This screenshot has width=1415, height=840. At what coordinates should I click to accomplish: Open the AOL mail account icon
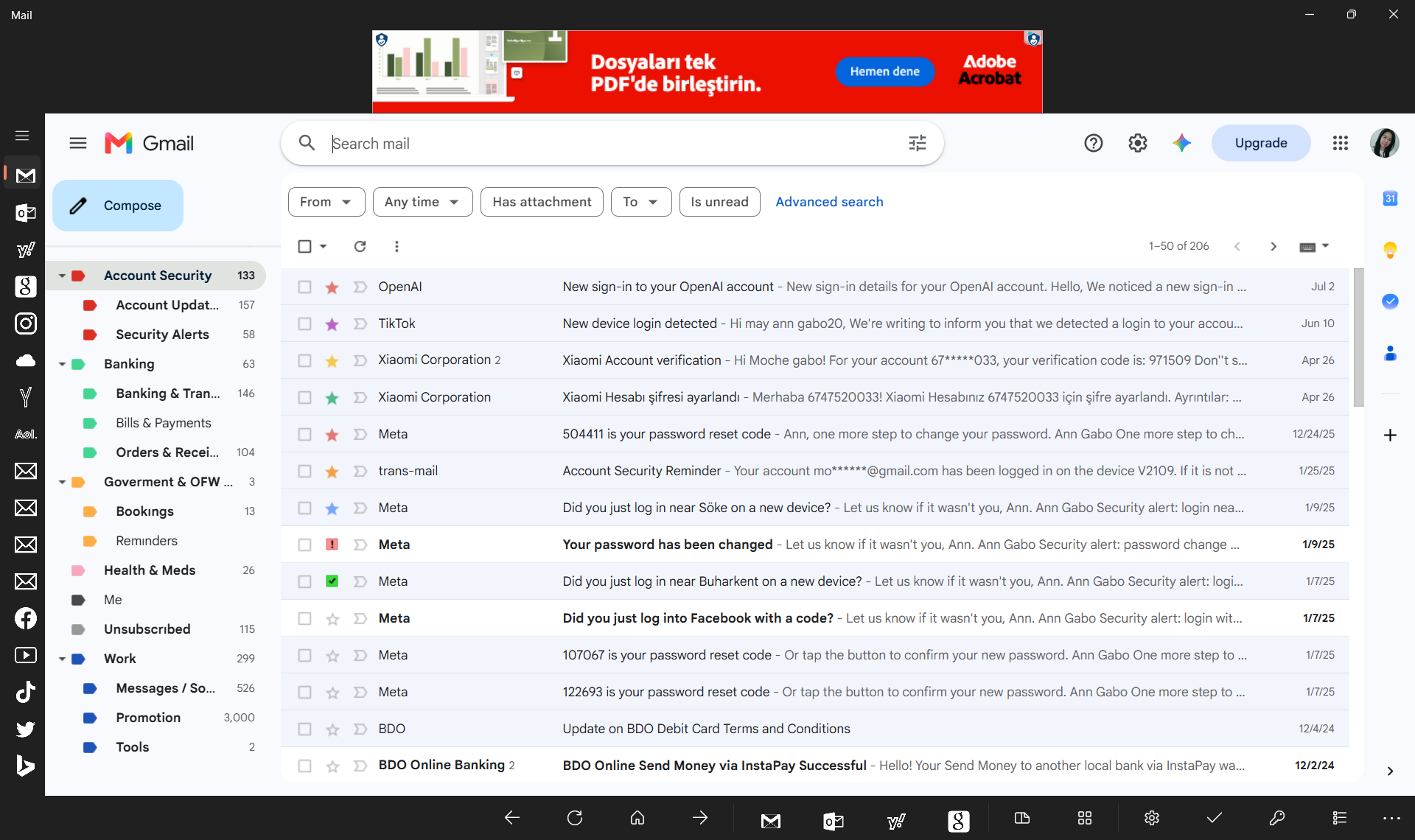coord(26,434)
